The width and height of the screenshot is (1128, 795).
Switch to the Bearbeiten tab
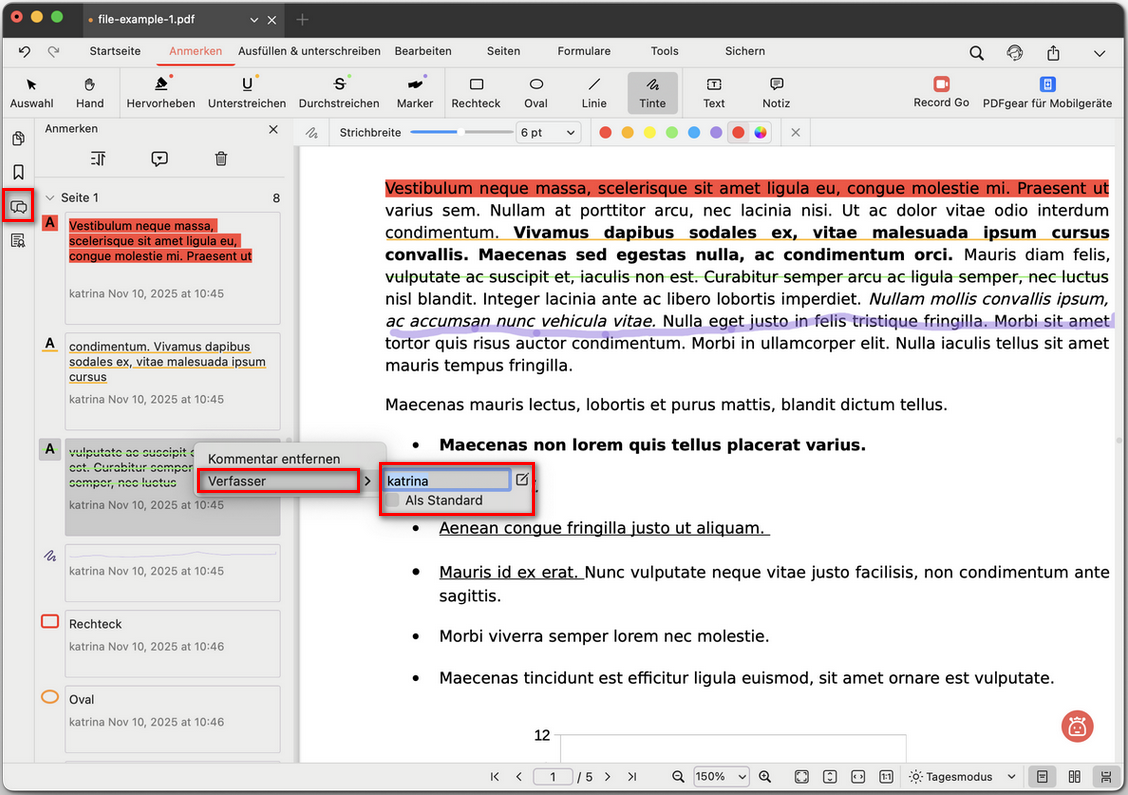(423, 51)
